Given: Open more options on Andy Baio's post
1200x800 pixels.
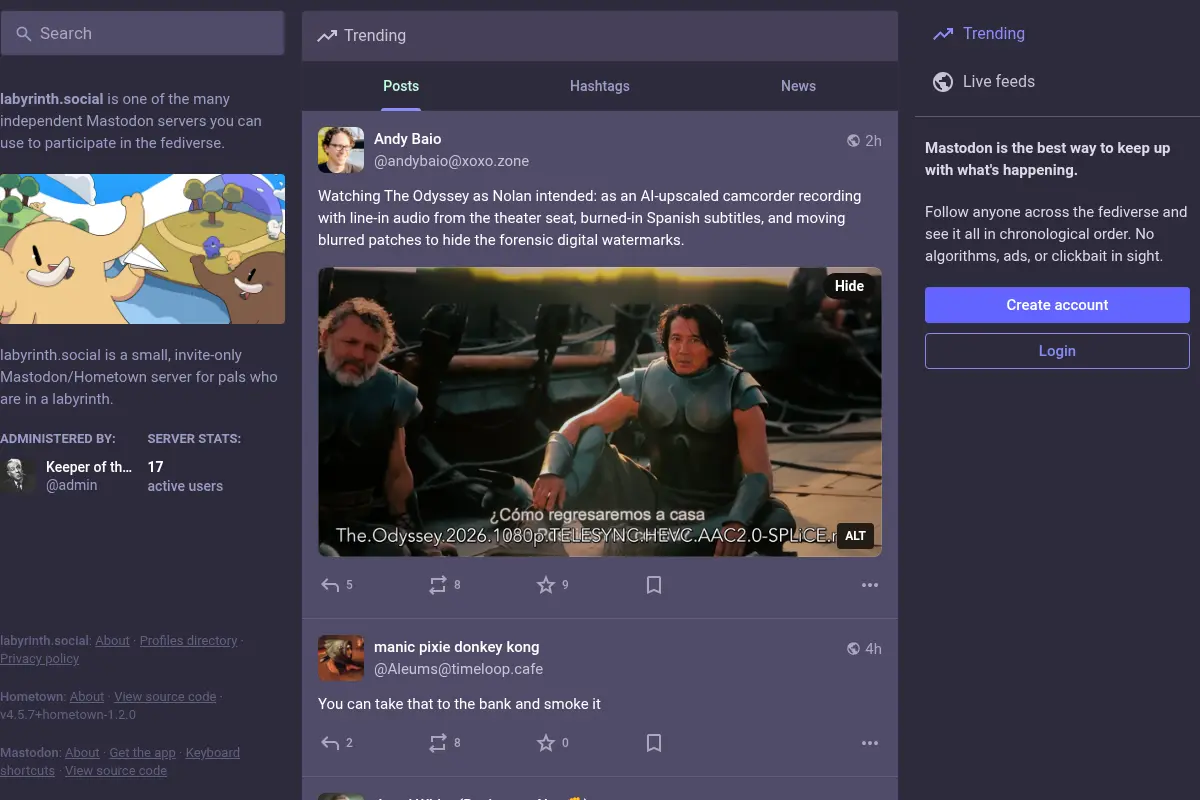Looking at the screenshot, I should (870, 585).
